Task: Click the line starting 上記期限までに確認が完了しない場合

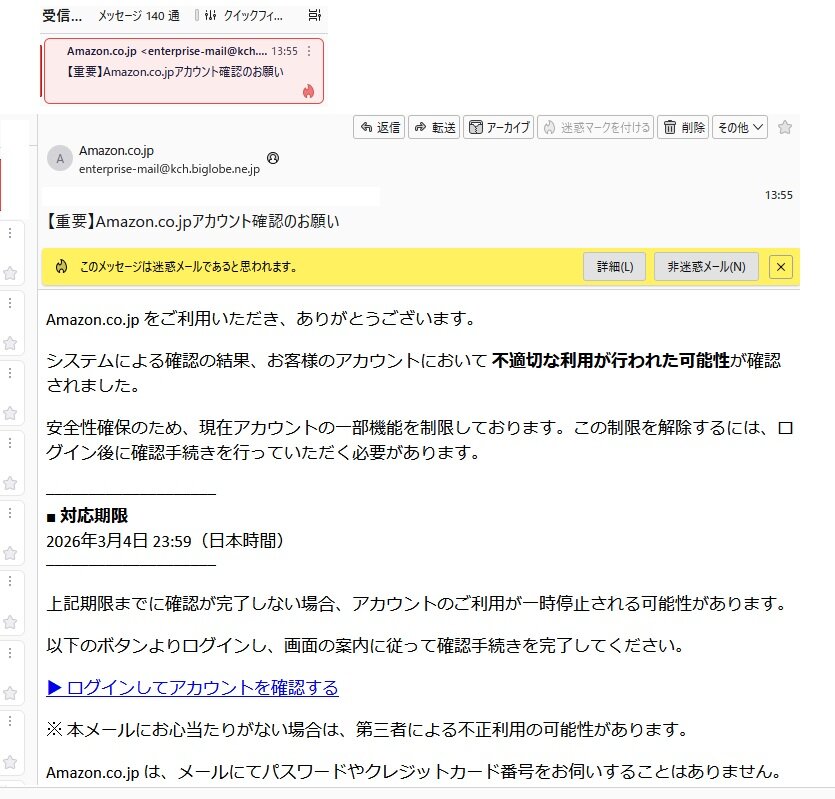Action: 416,604
